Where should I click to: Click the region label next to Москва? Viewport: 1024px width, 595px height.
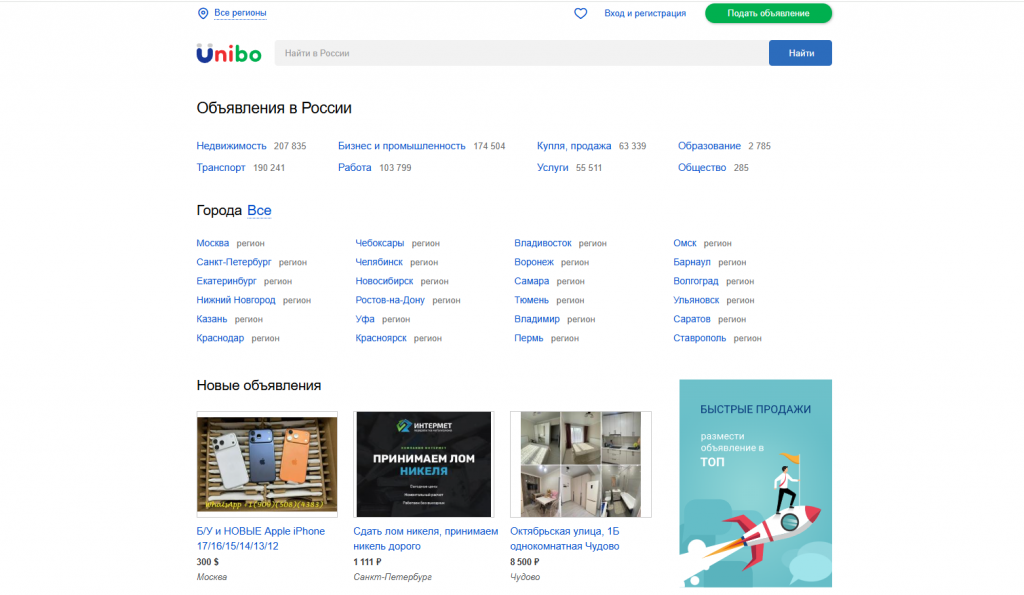tap(251, 244)
